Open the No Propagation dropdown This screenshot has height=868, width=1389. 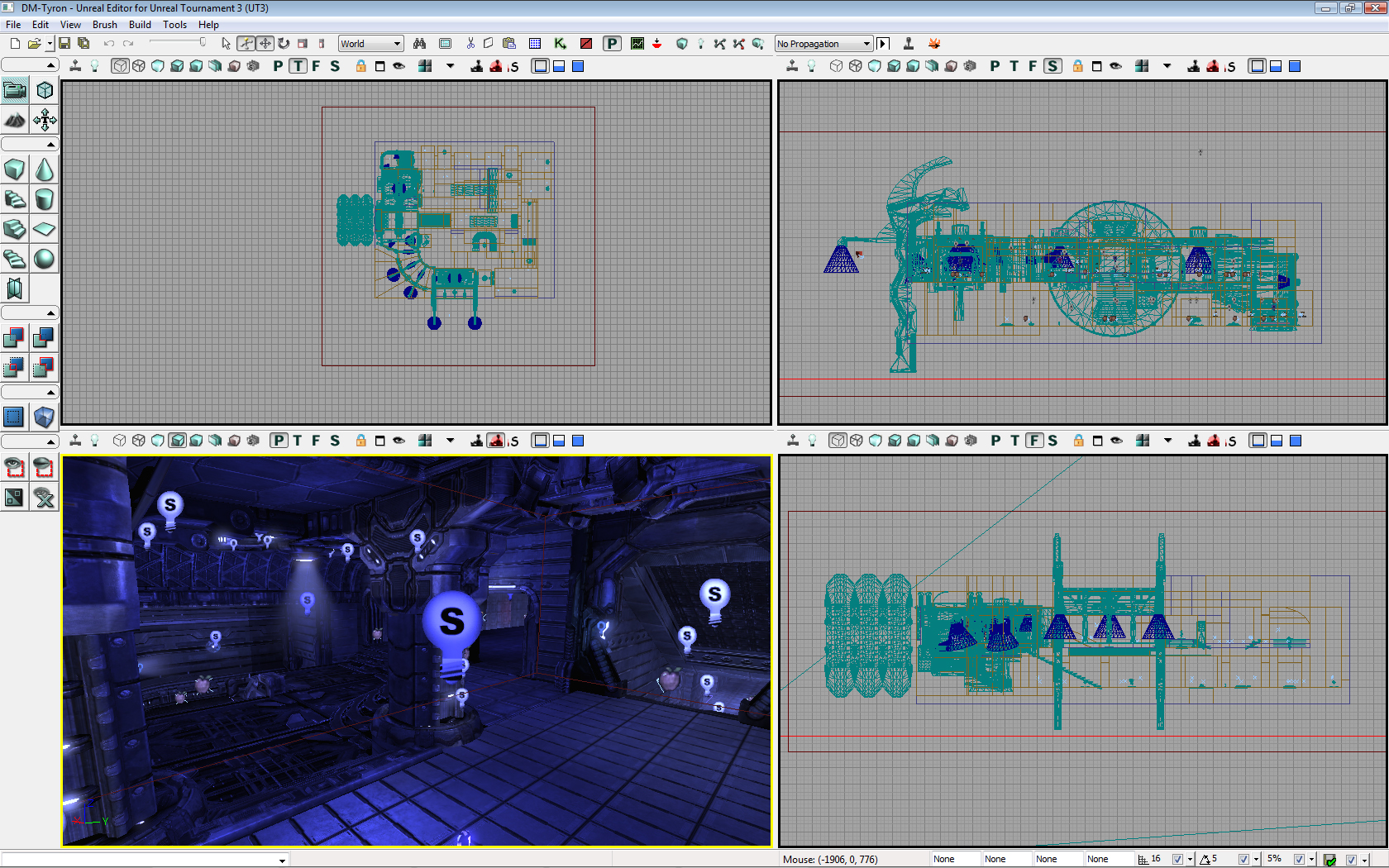pos(823,44)
